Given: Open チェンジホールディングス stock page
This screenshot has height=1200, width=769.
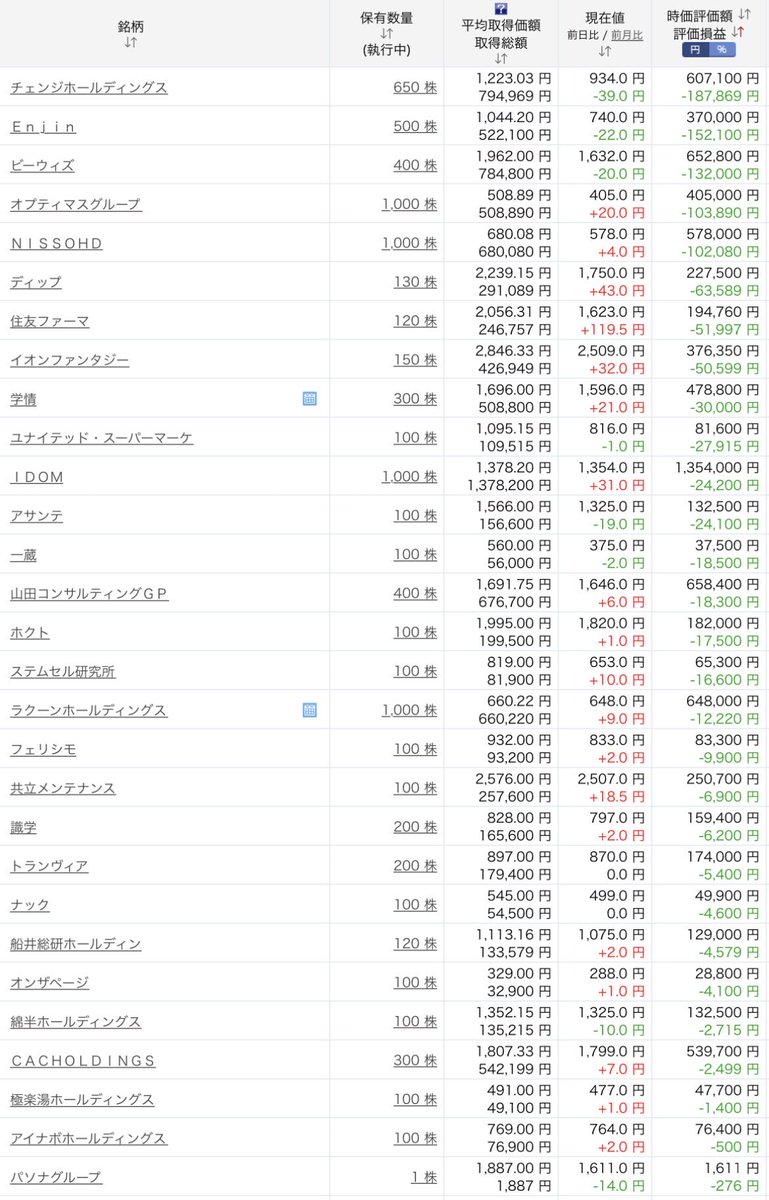Looking at the screenshot, I should (89, 88).
